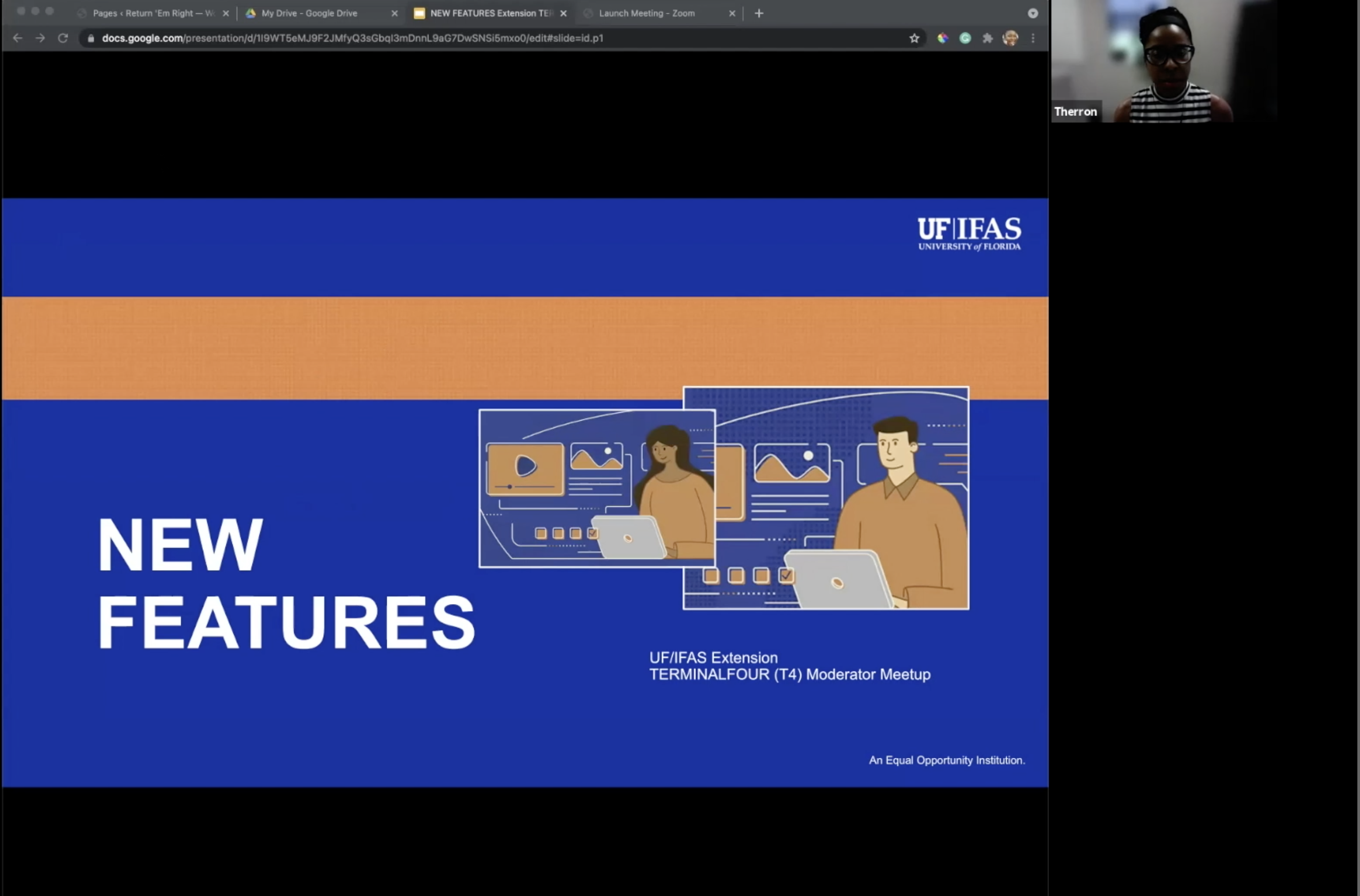Click the browser forward arrow
Viewport: 1360px width, 896px height.
(x=40, y=38)
